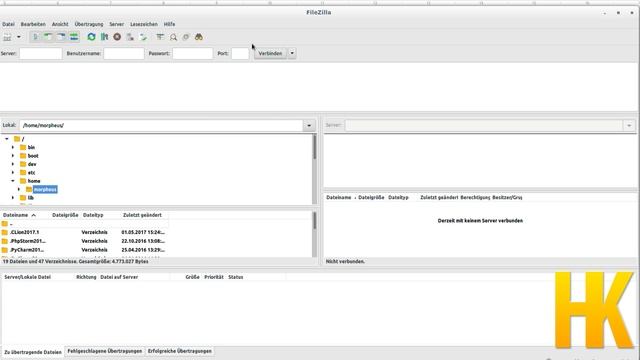Screen dimensions: 640x360
Task: Select the parent directory '..' folder icon
Action: click(4, 224)
